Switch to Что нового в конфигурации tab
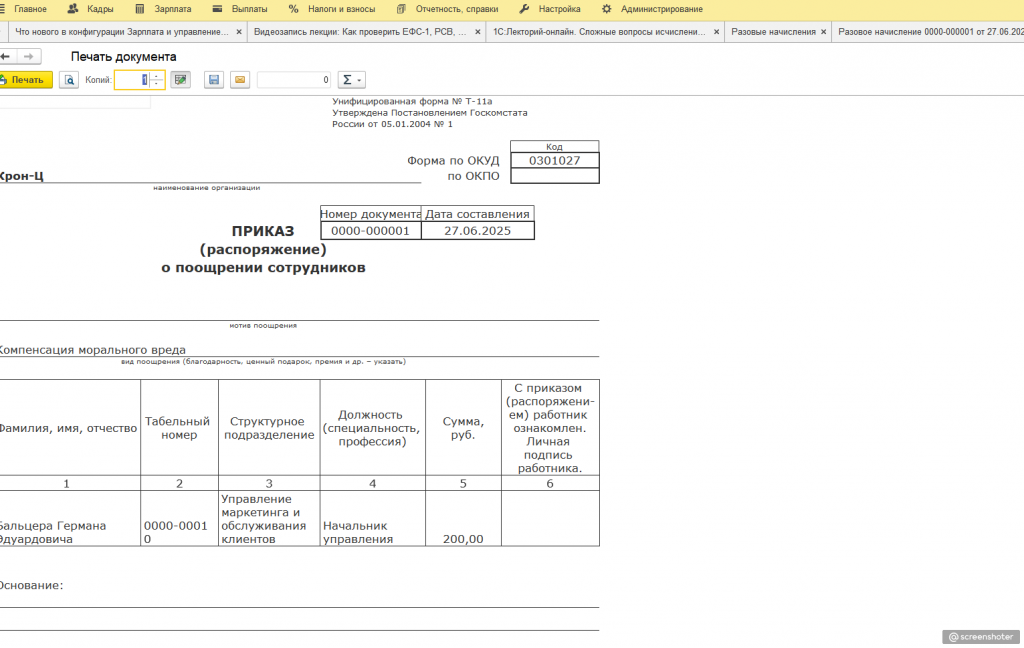 [121, 31]
